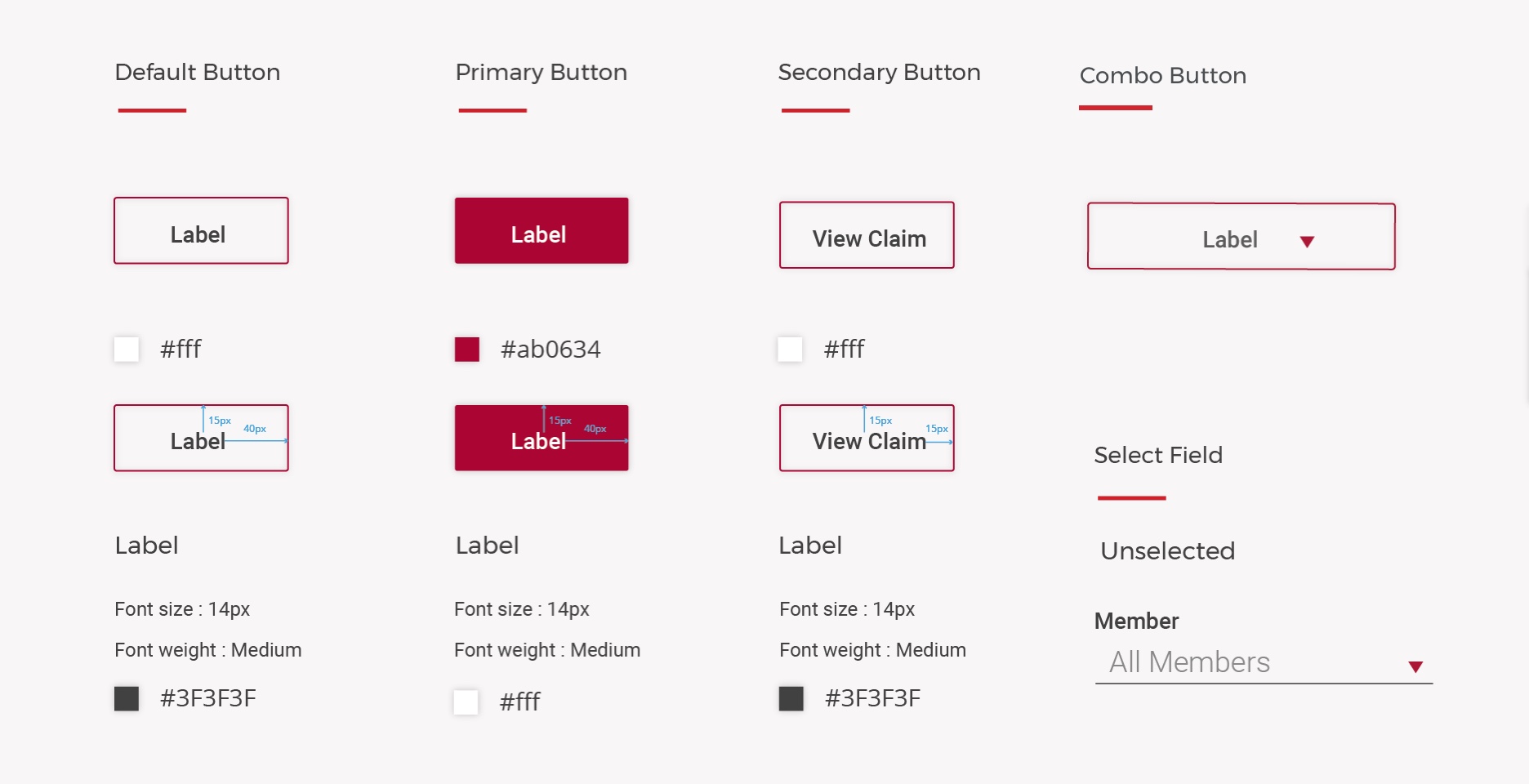Select white #fff swatch under Primary label specs
The width and height of the screenshot is (1529, 784).
pyautogui.click(x=466, y=702)
